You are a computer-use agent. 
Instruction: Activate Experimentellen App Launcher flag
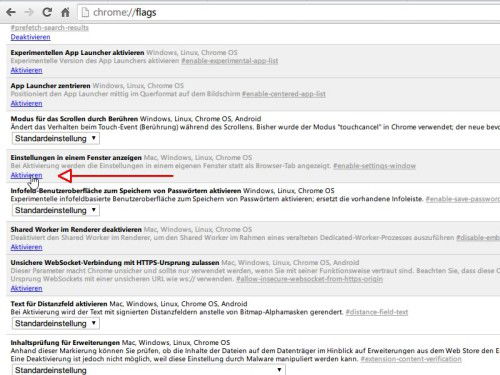[26, 70]
